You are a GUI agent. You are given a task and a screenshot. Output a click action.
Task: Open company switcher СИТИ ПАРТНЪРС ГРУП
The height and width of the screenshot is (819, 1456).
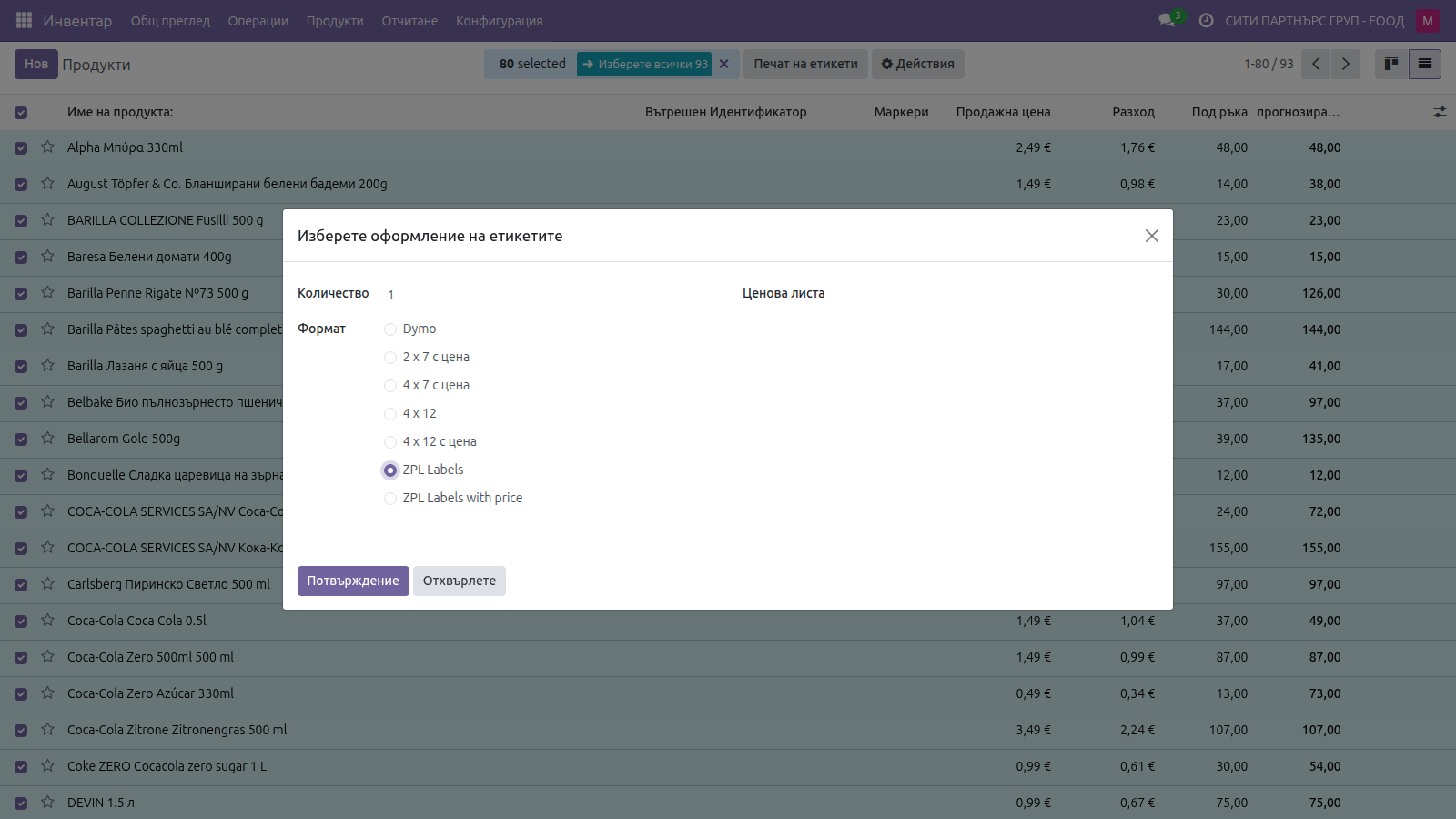1314,21
